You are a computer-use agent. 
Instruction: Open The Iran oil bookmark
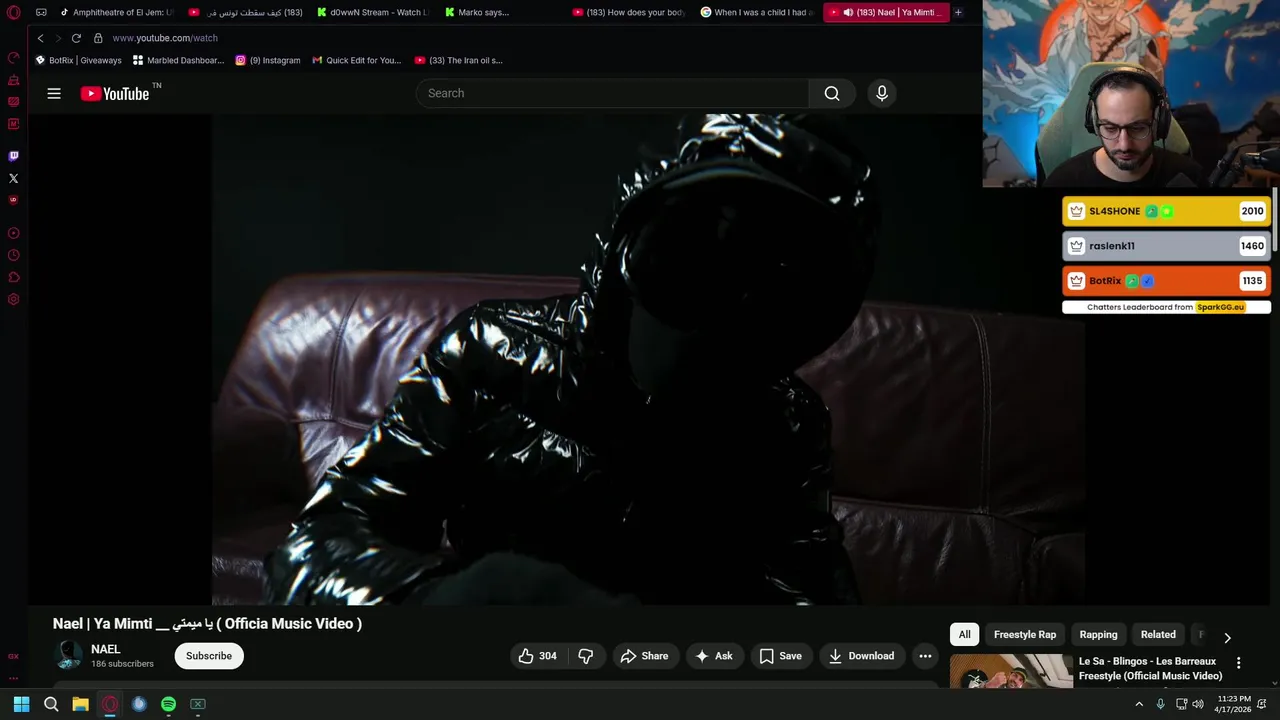(x=458, y=60)
